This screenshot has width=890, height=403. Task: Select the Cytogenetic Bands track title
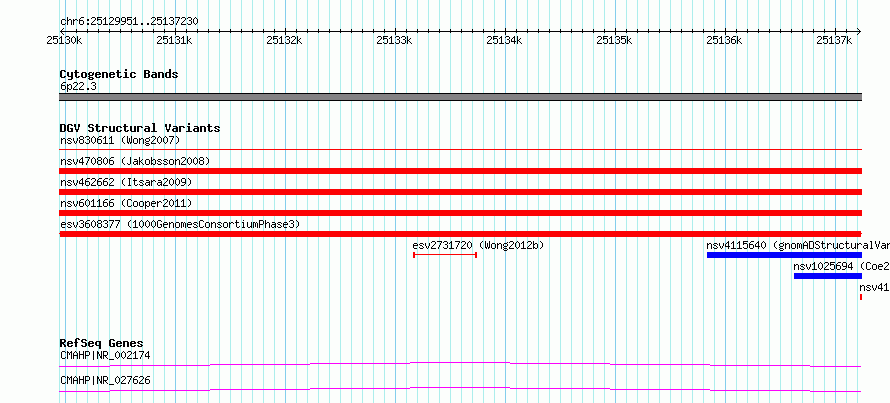click(x=119, y=74)
